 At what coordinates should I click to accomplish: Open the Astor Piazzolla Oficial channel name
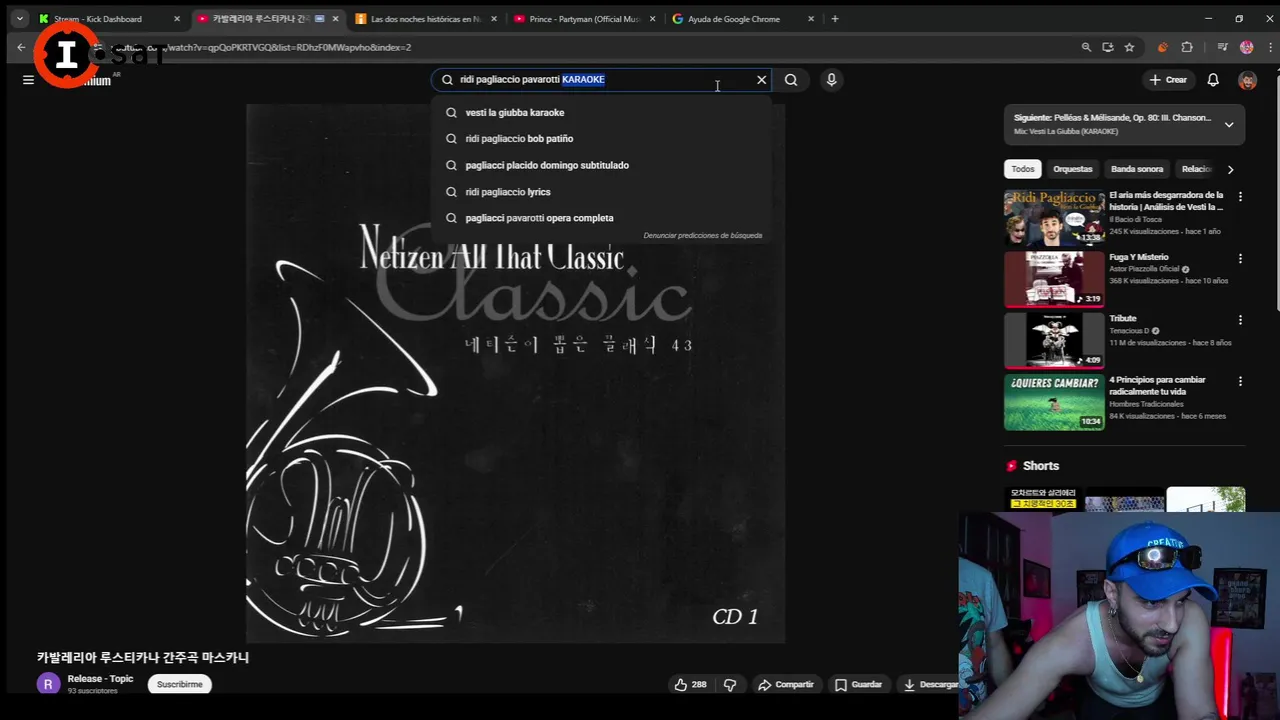pyautogui.click(x=1145, y=269)
